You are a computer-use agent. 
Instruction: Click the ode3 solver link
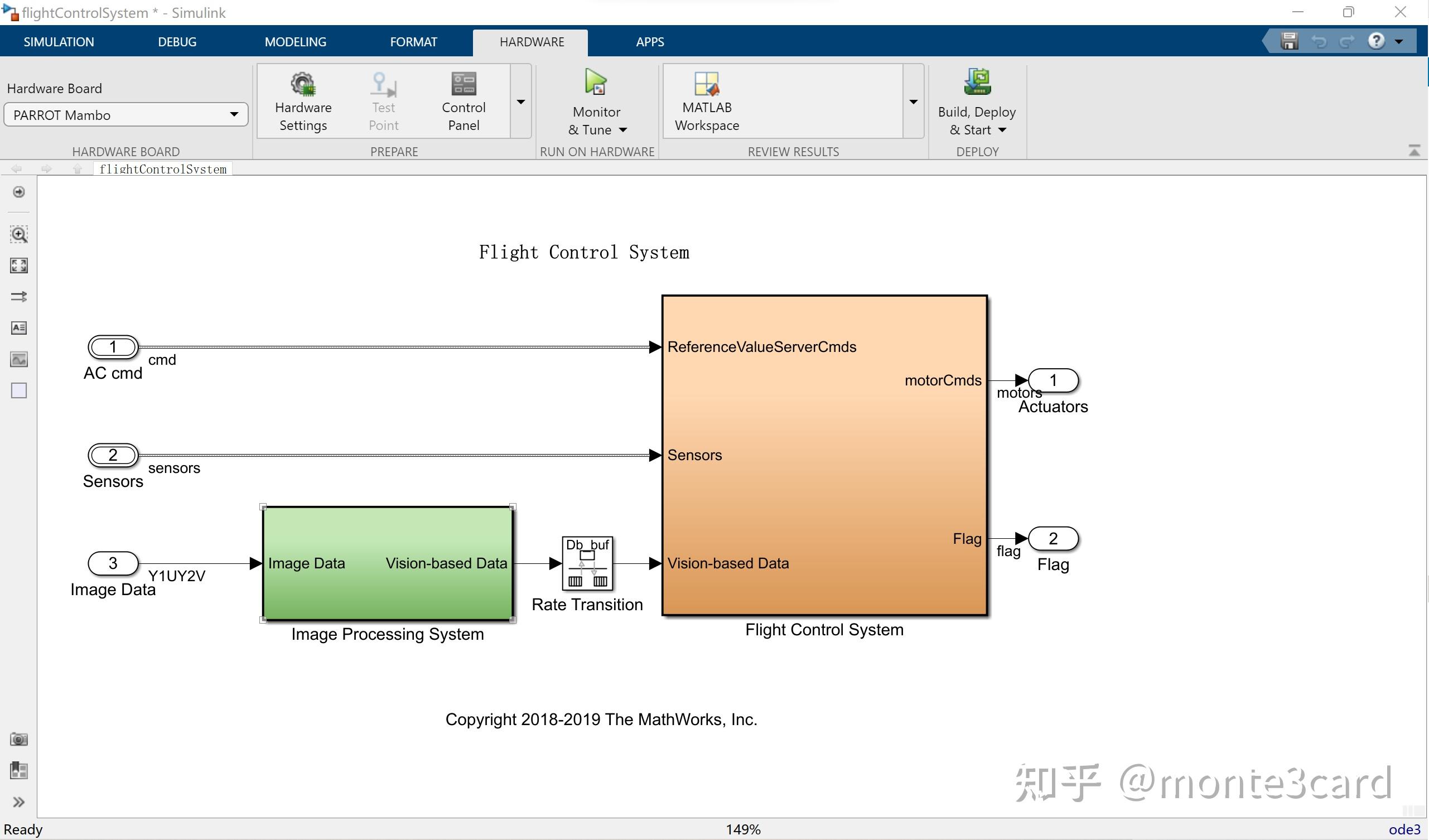point(1404,829)
